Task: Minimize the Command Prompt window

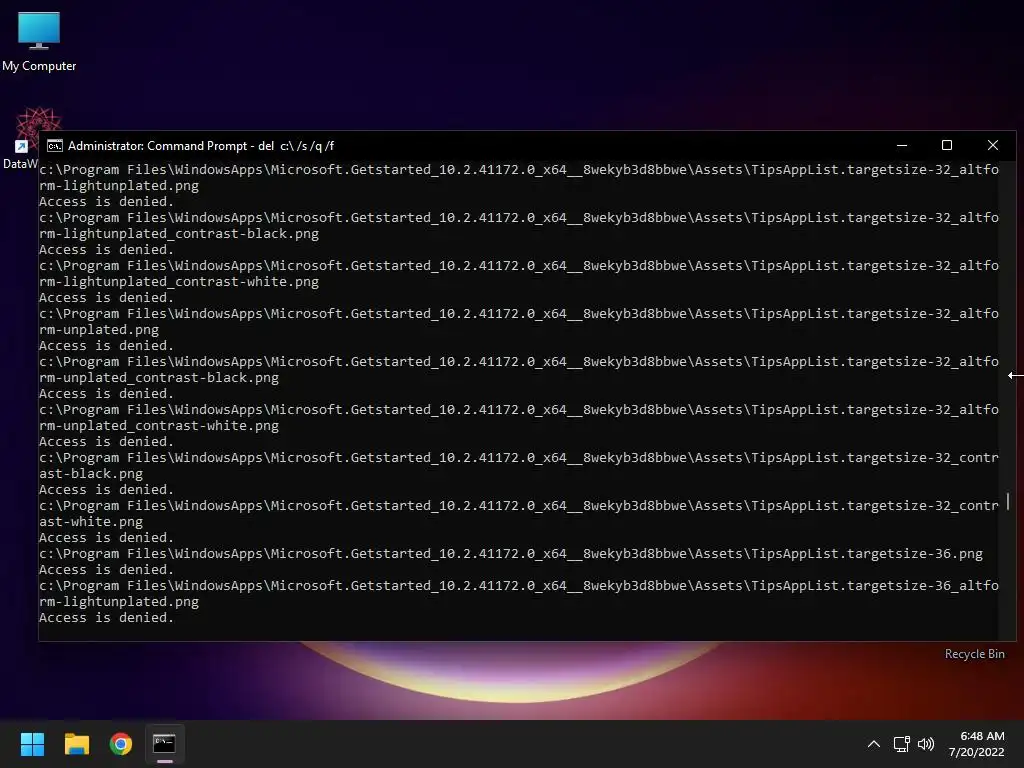Action: pos(902,146)
